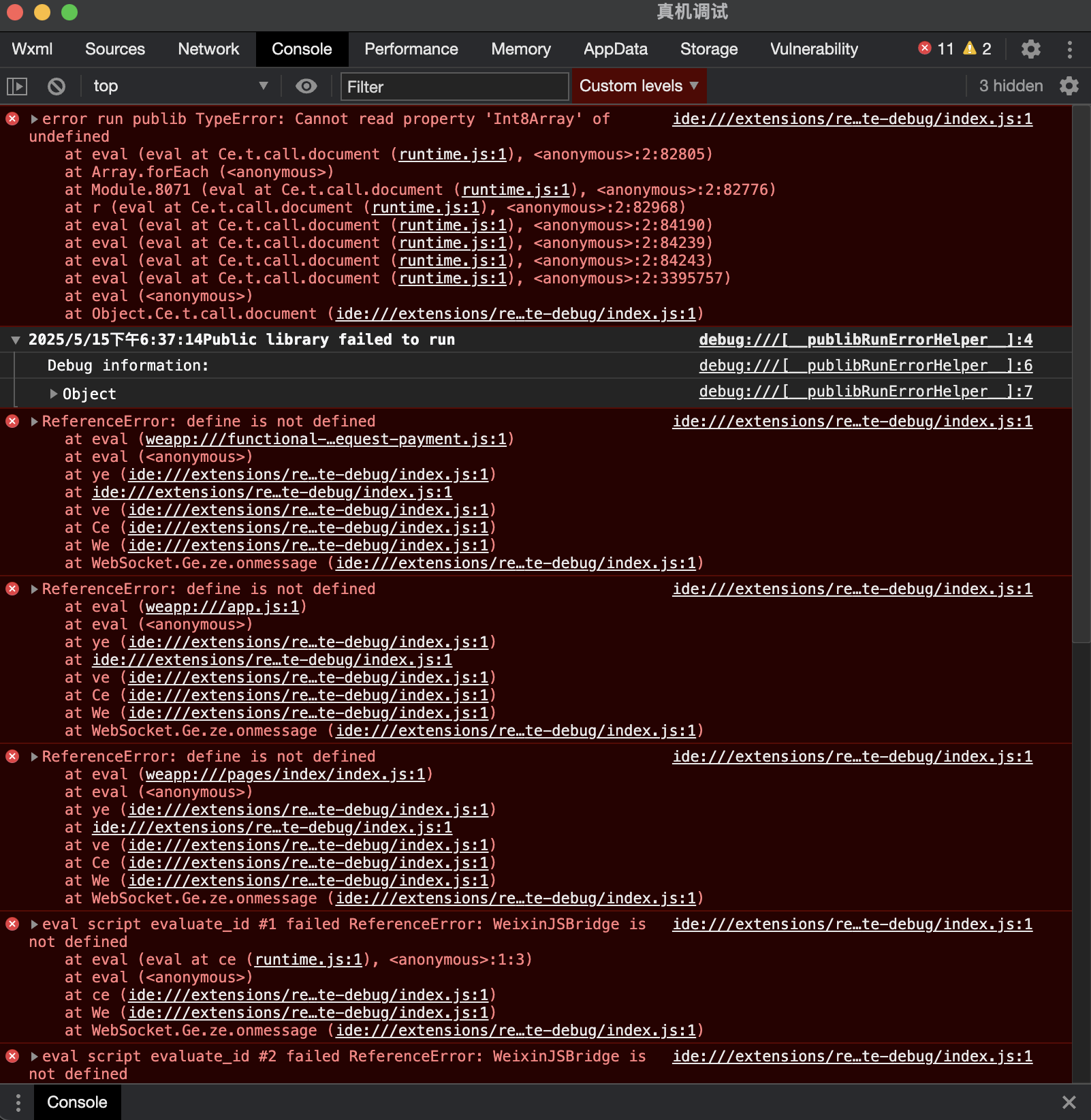The height and width of the screenshot is (1120, 1091).
Task: Click the error icon beside 'error run publib'
Action: (12, 119)
